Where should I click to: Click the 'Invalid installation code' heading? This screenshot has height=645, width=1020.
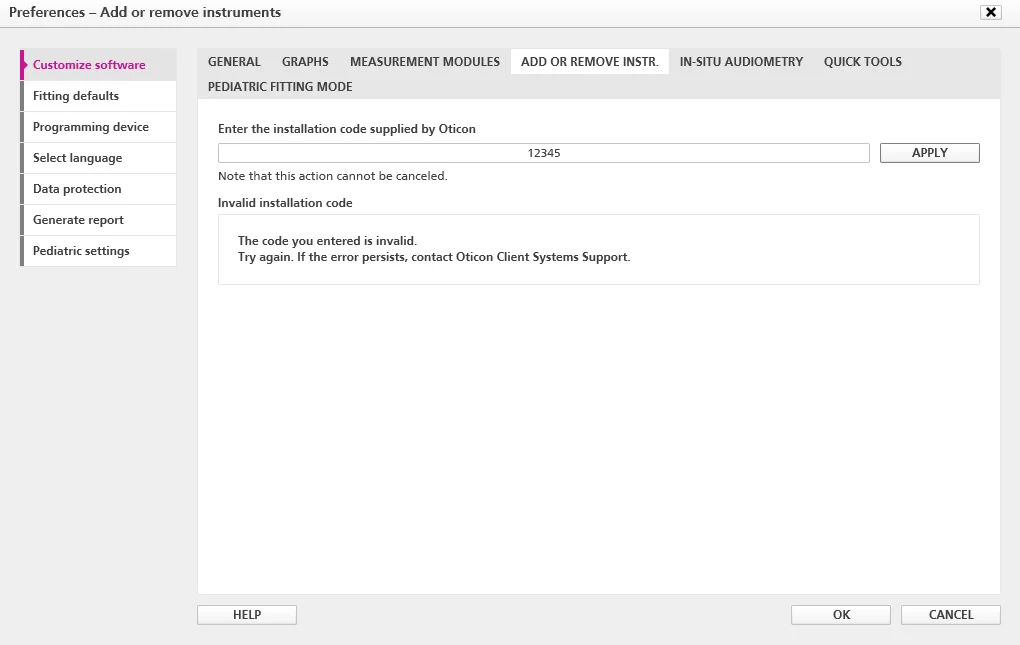point(285,203)
